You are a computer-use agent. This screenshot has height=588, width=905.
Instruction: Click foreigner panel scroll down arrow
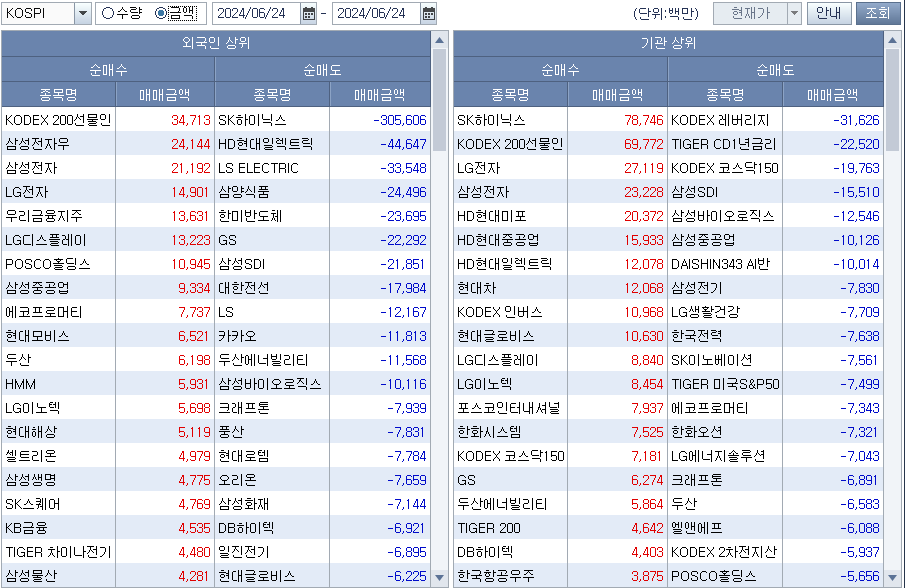coord(439,577)
